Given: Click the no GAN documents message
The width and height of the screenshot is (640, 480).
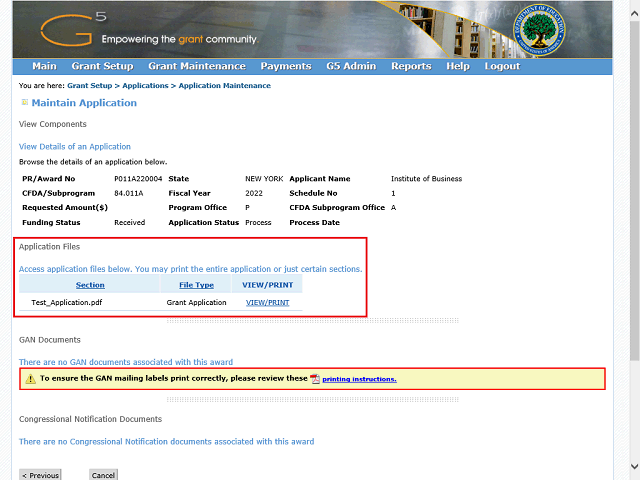Looking at the screenshot, I should pyautogui.click(x=126, y=362).
